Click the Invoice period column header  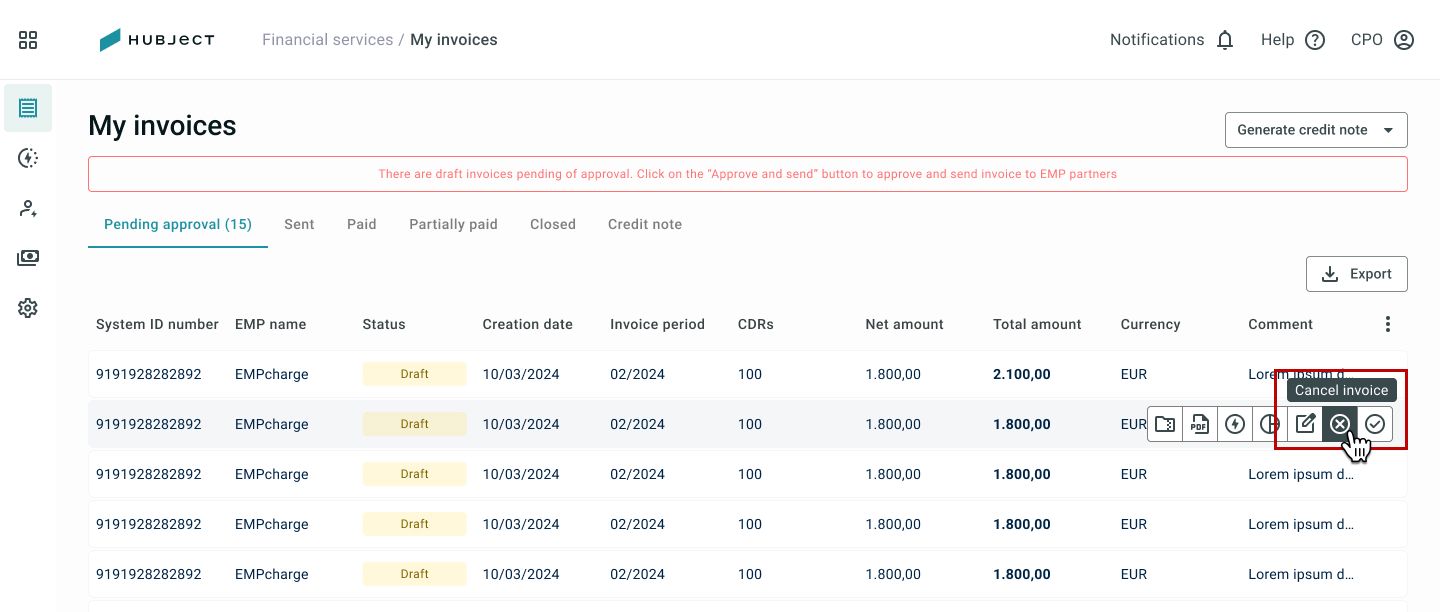click(x=658, y=324)
